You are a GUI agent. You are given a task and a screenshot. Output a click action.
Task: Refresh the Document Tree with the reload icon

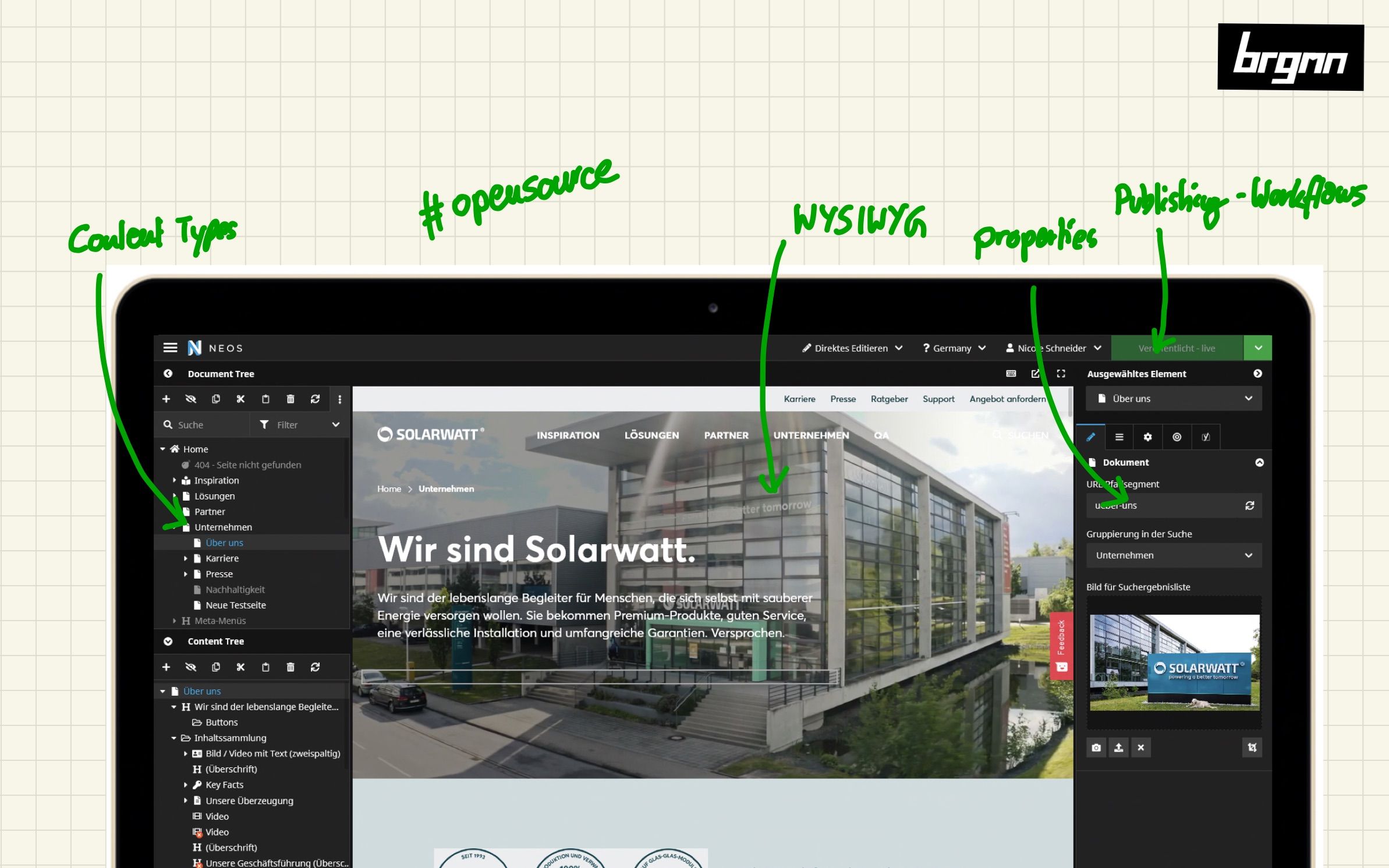tap(316, 399)
